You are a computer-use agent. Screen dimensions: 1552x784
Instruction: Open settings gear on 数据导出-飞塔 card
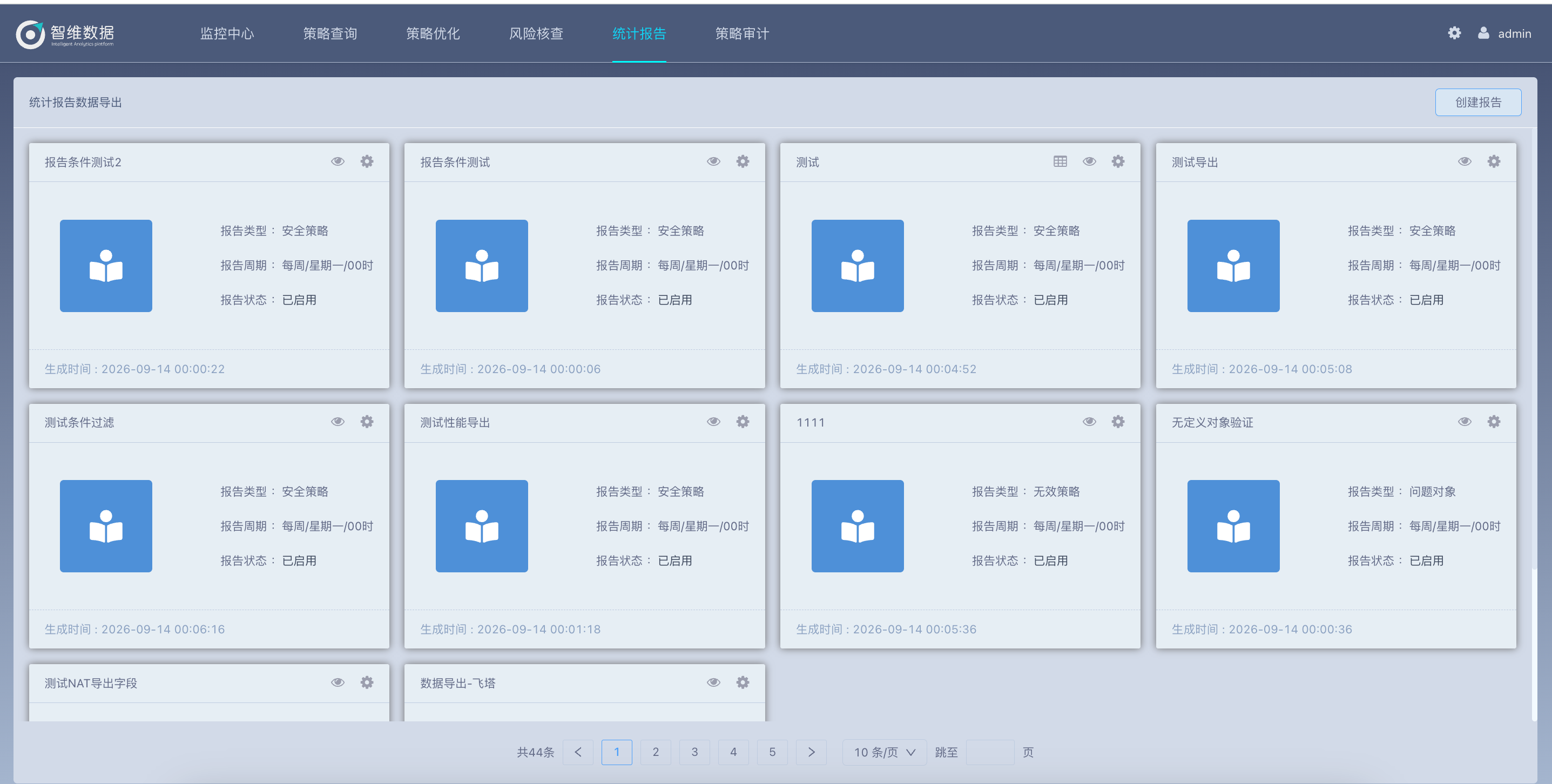(x=743, y=682)
